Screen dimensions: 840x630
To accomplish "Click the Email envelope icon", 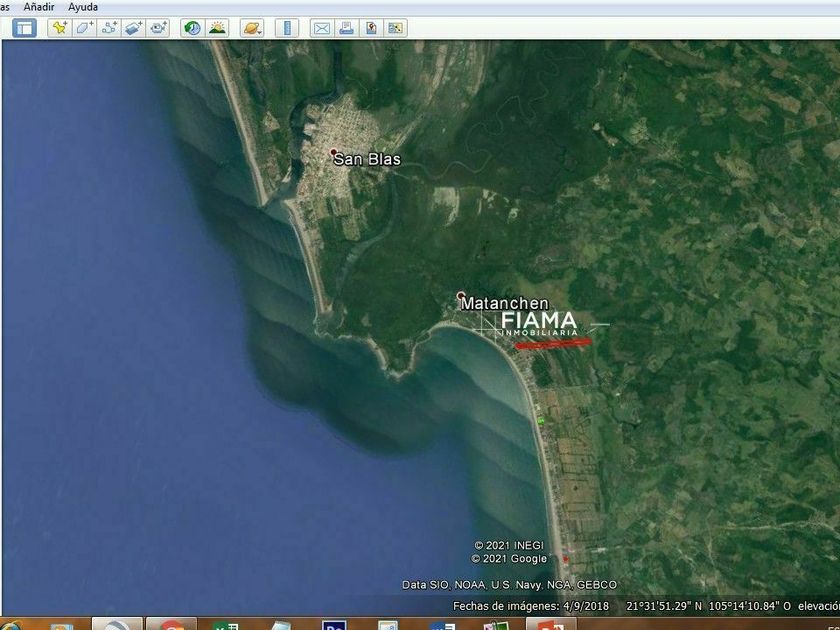I will (x=321, y=28).
